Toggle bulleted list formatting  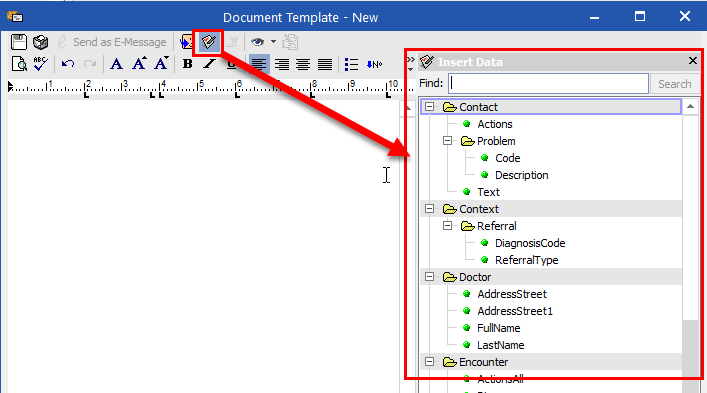[351, 64]
